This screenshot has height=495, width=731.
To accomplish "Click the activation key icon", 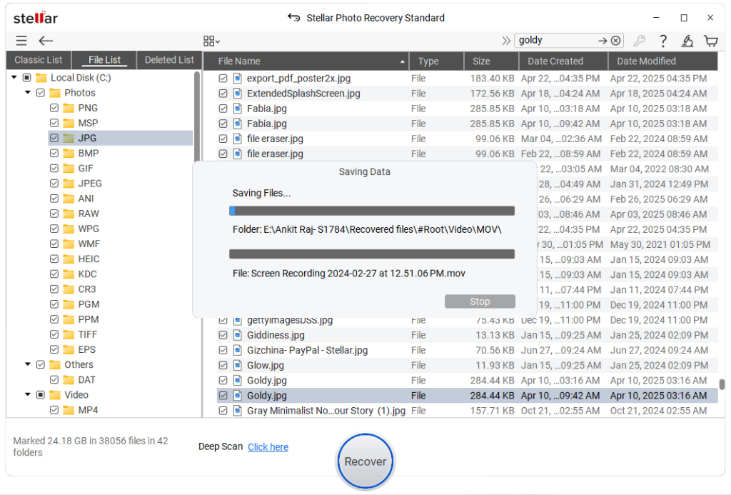I will [x=639, y=41].
